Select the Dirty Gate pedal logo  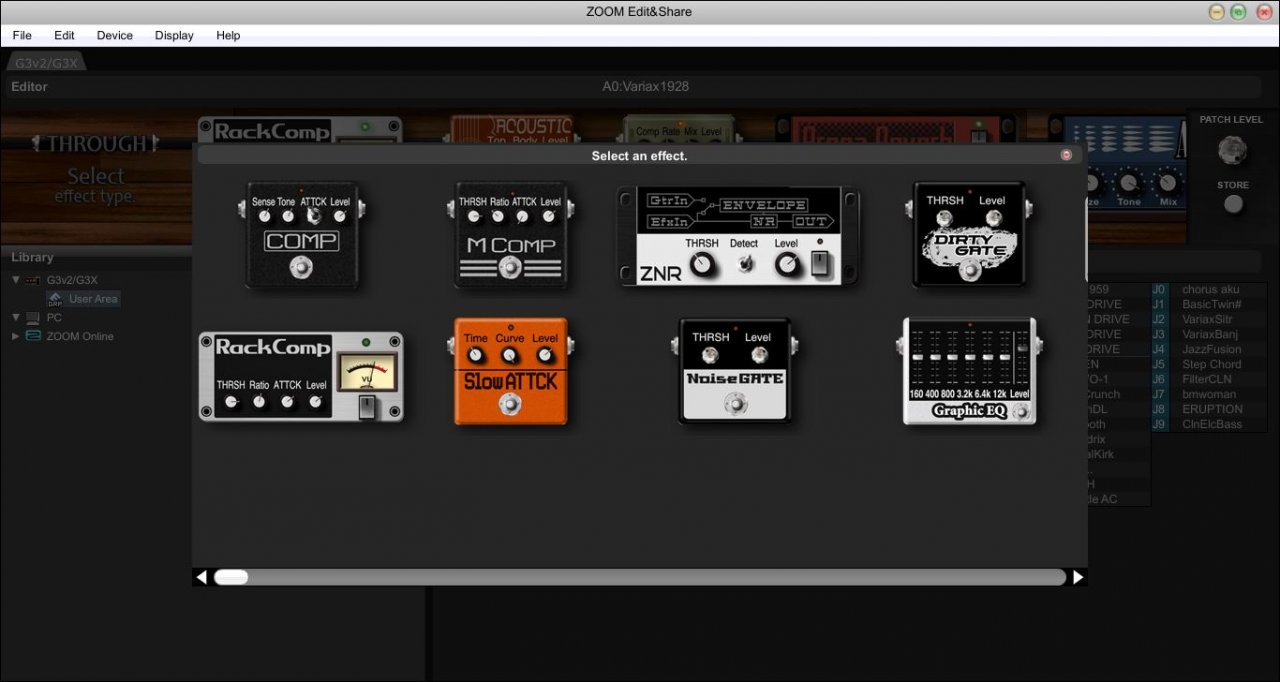[969, 246]
